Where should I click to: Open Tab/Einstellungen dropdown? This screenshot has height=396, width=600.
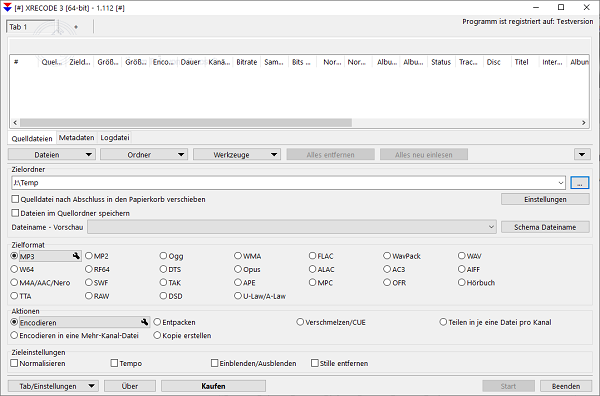click(x=53, y=386)
